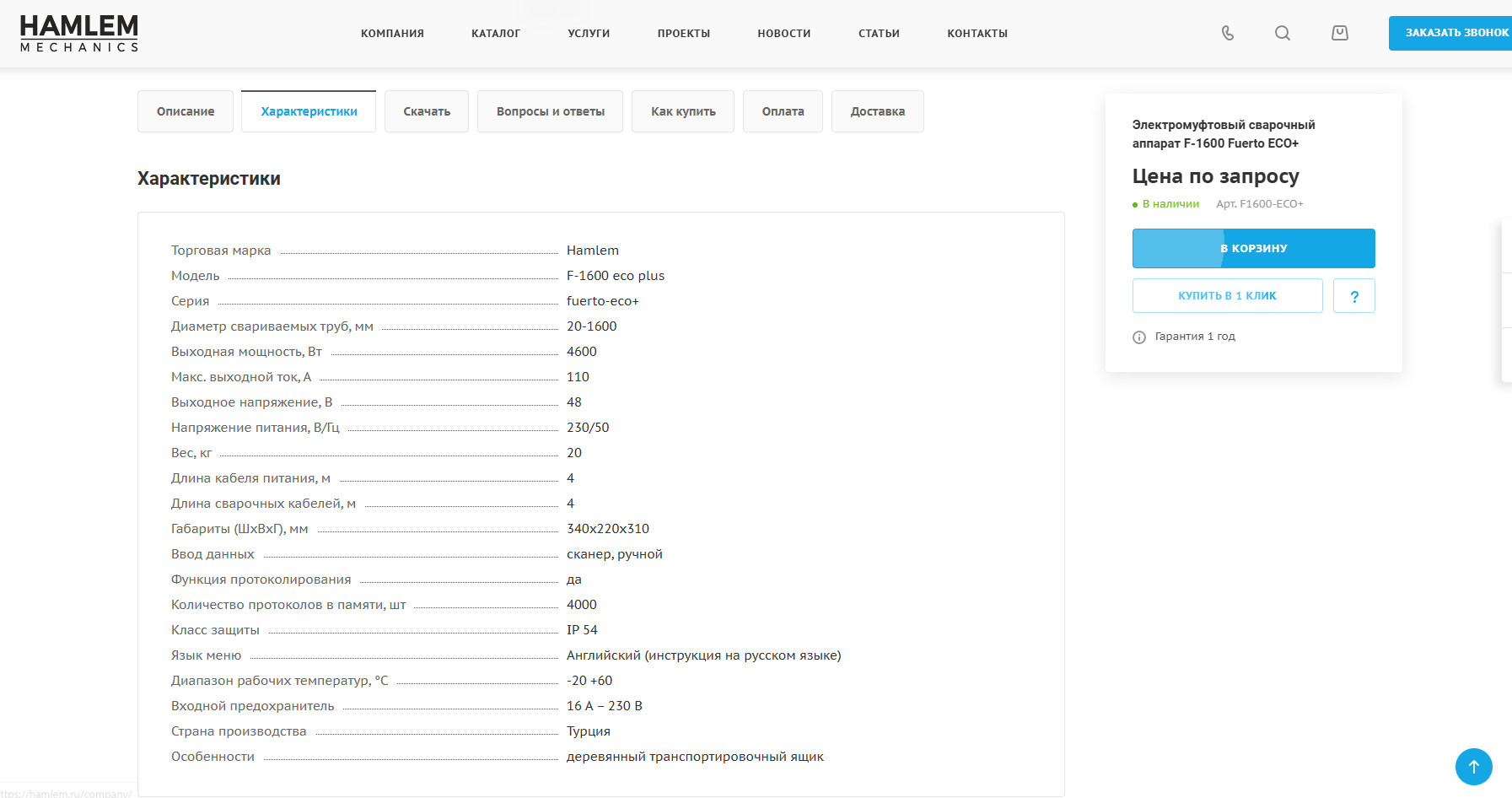Switch to the Скачать tab
The height and width of the screenshot is (798, 1512).
click(427, 111)
